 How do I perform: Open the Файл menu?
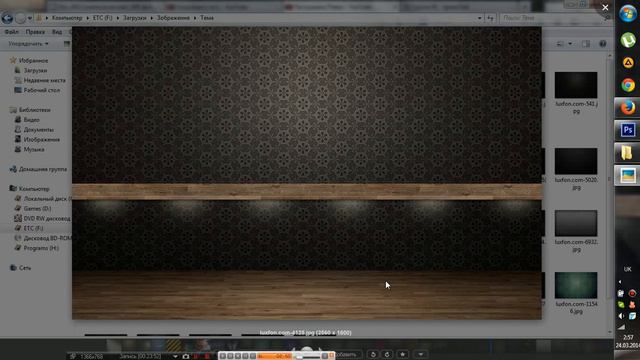(x=11, y=32)
